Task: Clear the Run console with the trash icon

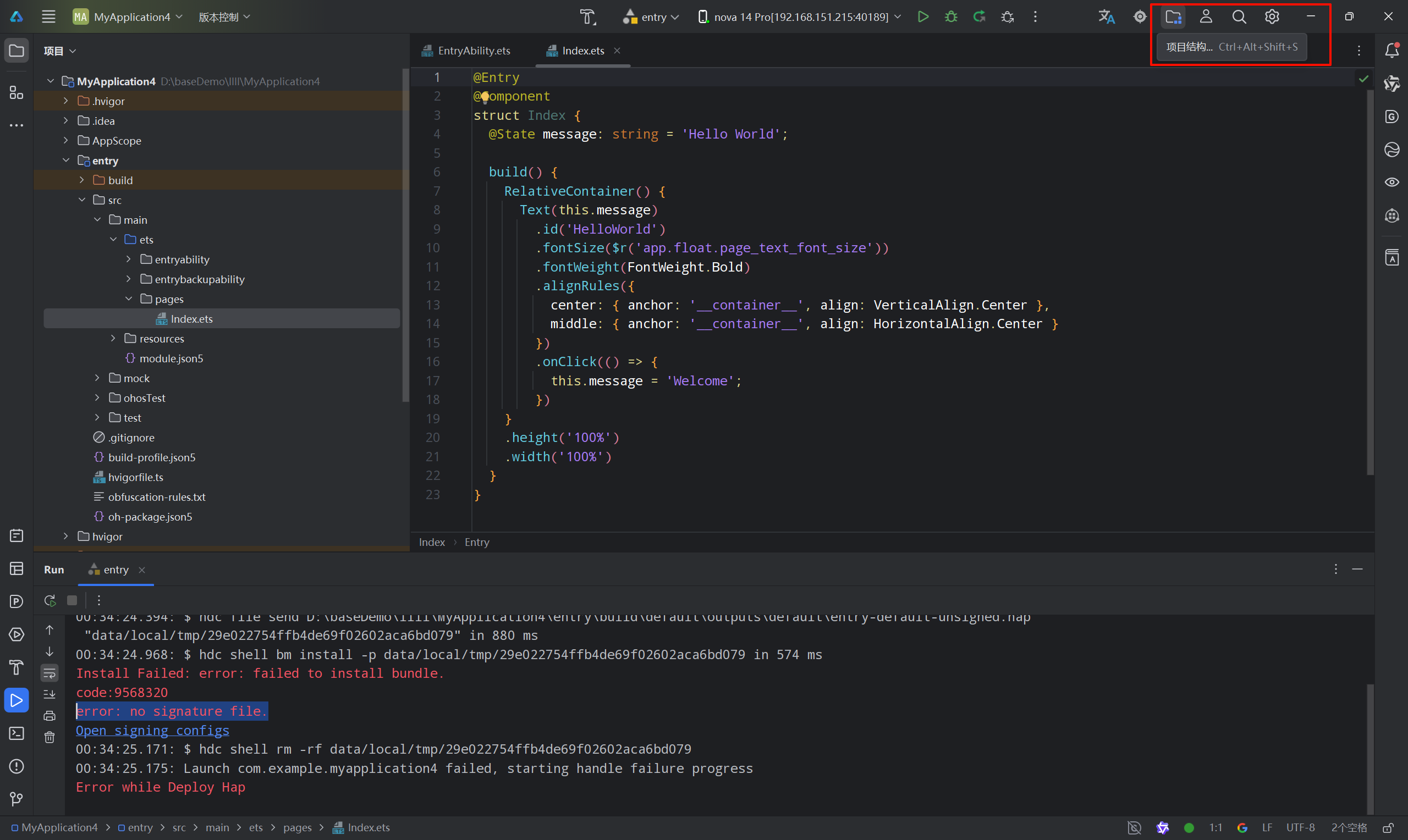Action: (x=50, y=738)
